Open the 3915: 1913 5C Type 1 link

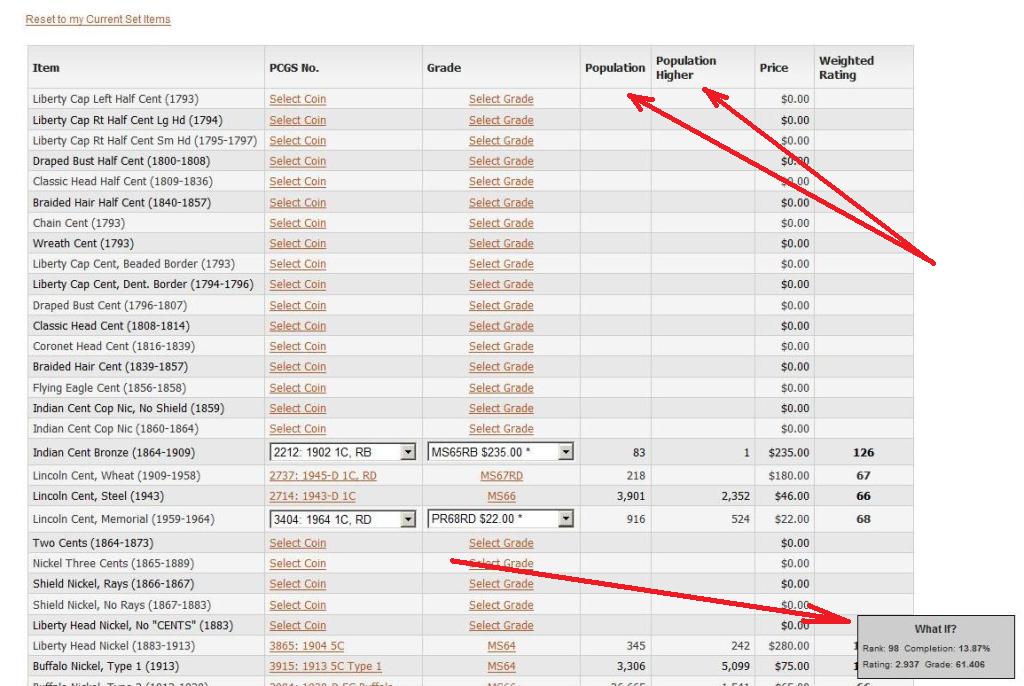(x=325, y=667)
